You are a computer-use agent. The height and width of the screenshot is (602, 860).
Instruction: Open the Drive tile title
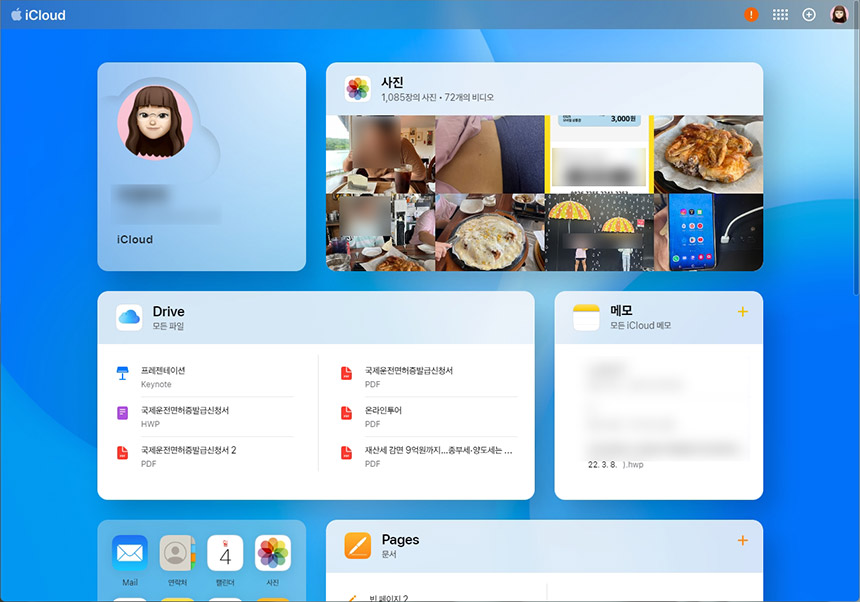[168, 311]
